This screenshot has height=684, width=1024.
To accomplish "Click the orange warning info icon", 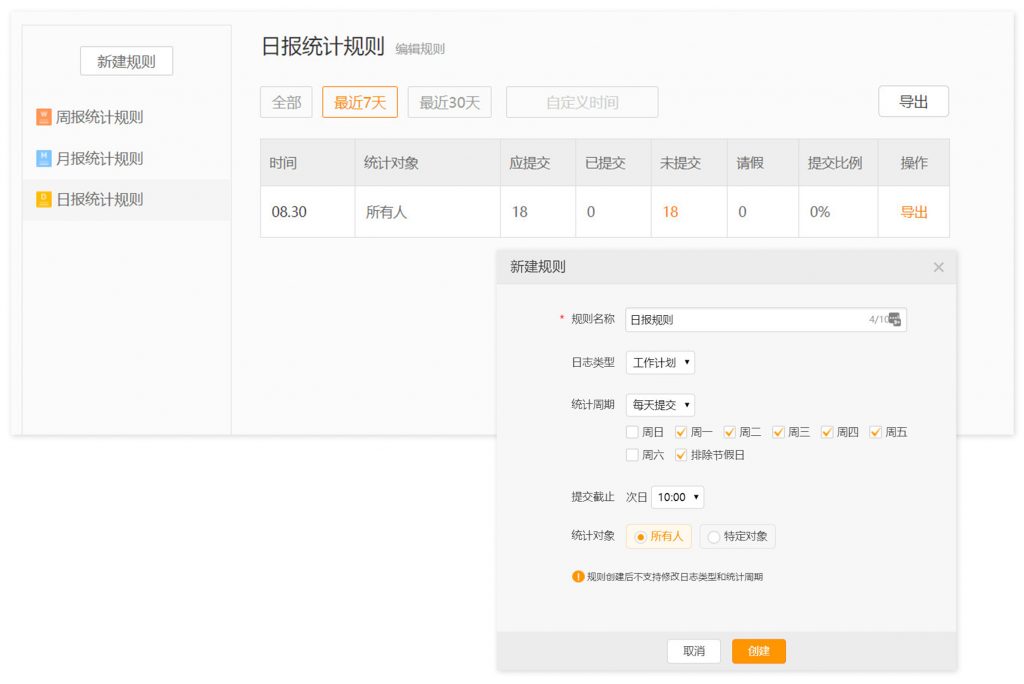I will pyautogui.click(x=578, y=577).
